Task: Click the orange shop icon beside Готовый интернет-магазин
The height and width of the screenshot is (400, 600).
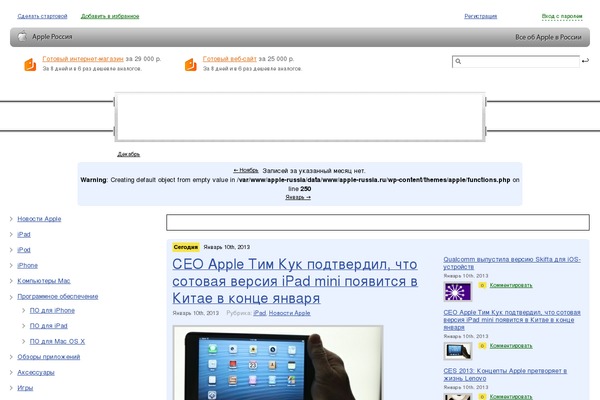Action: [30, 65]
